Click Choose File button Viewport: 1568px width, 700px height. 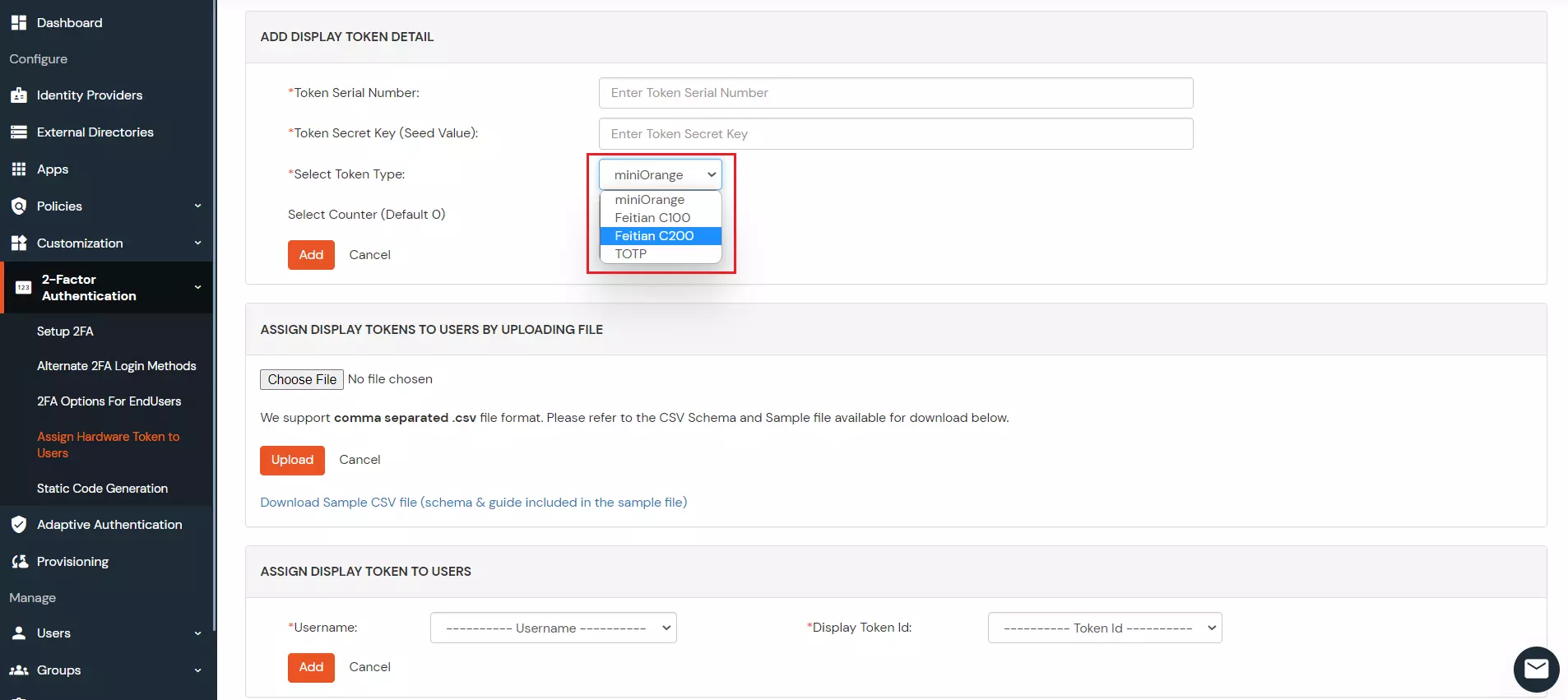click(302, 379)
